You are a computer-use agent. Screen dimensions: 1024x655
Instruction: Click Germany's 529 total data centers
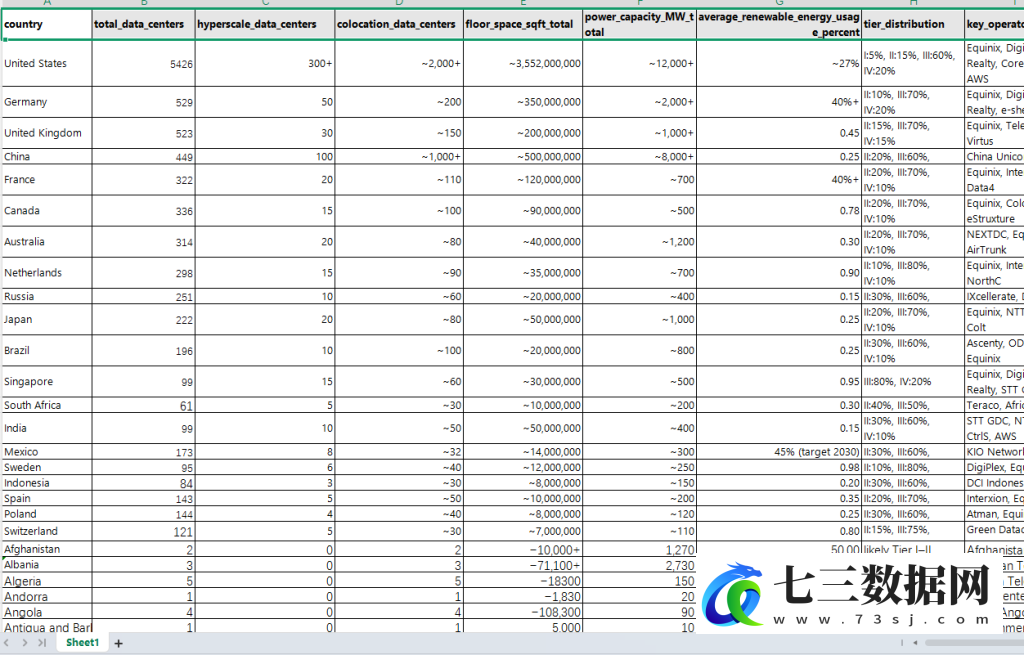click(144, 102)
